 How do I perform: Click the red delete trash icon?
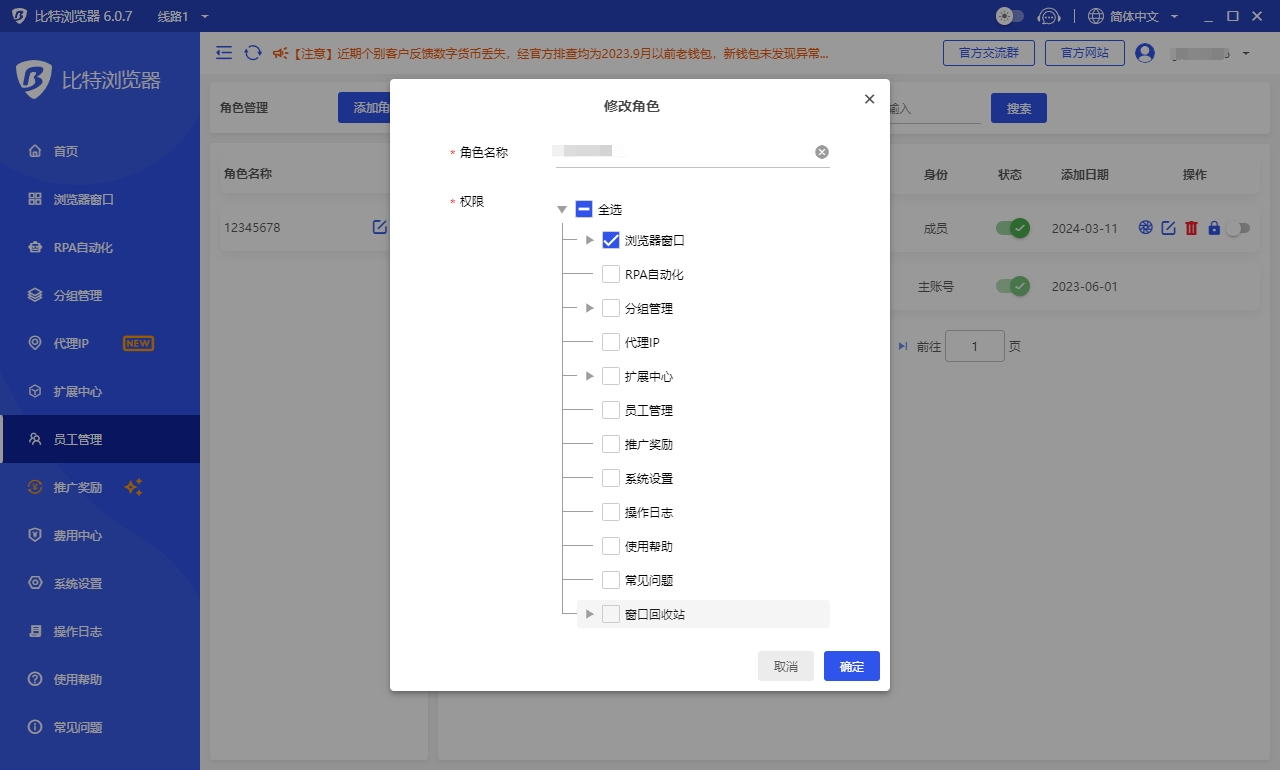(x=1191, y=228)
